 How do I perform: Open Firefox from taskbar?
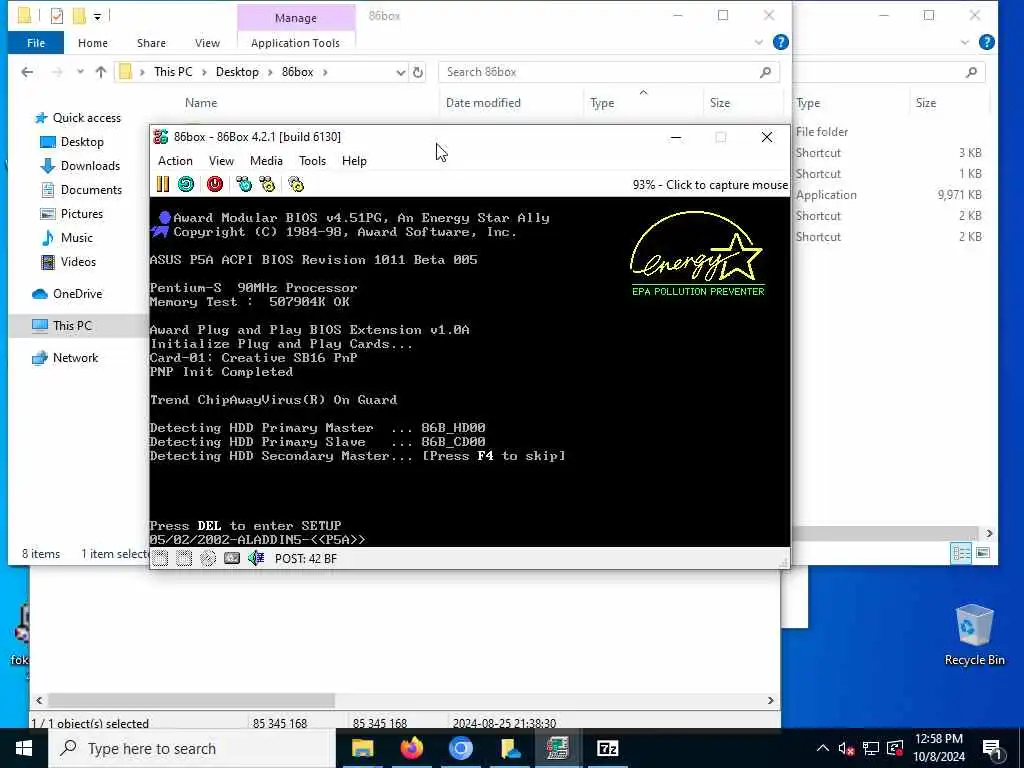411,748
